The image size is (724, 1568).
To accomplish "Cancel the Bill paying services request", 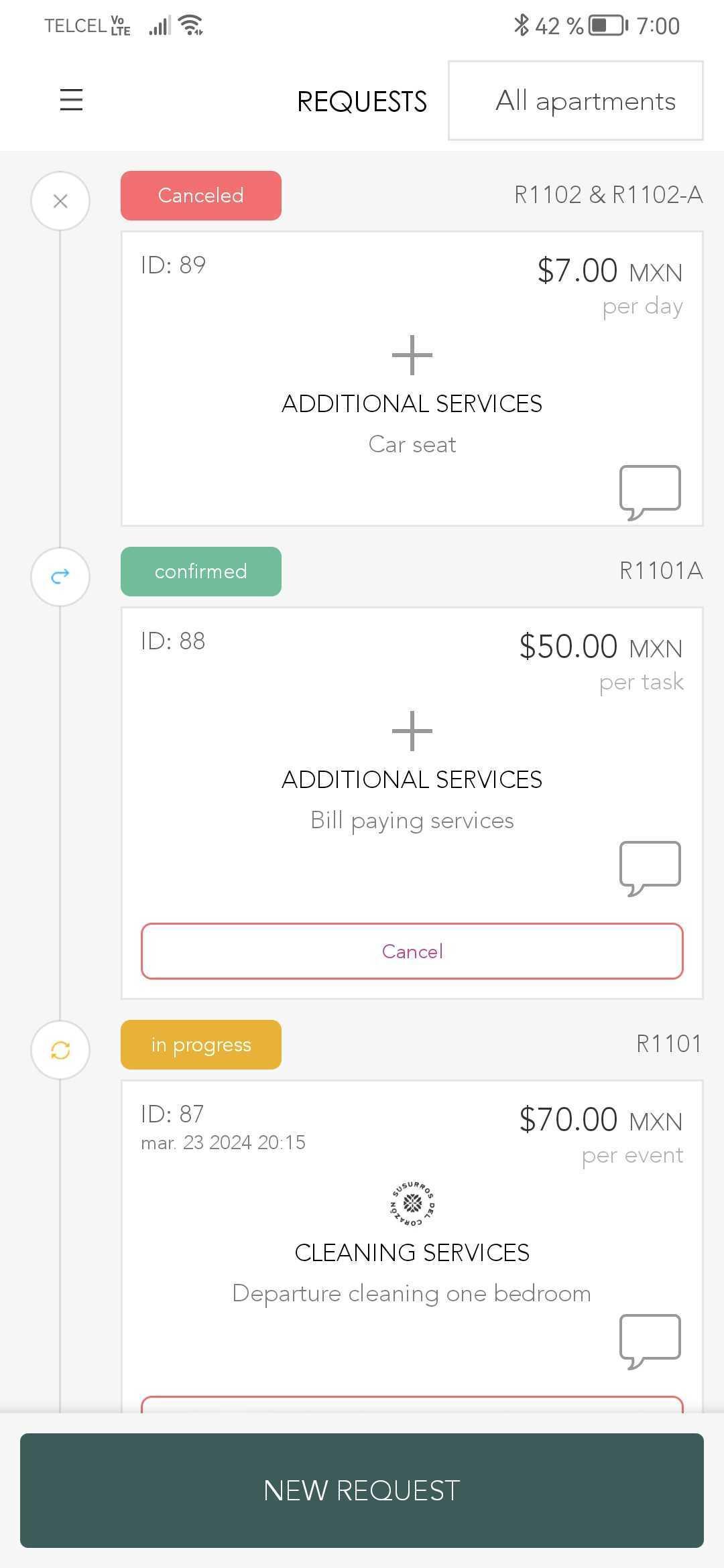I will [412, 951].
